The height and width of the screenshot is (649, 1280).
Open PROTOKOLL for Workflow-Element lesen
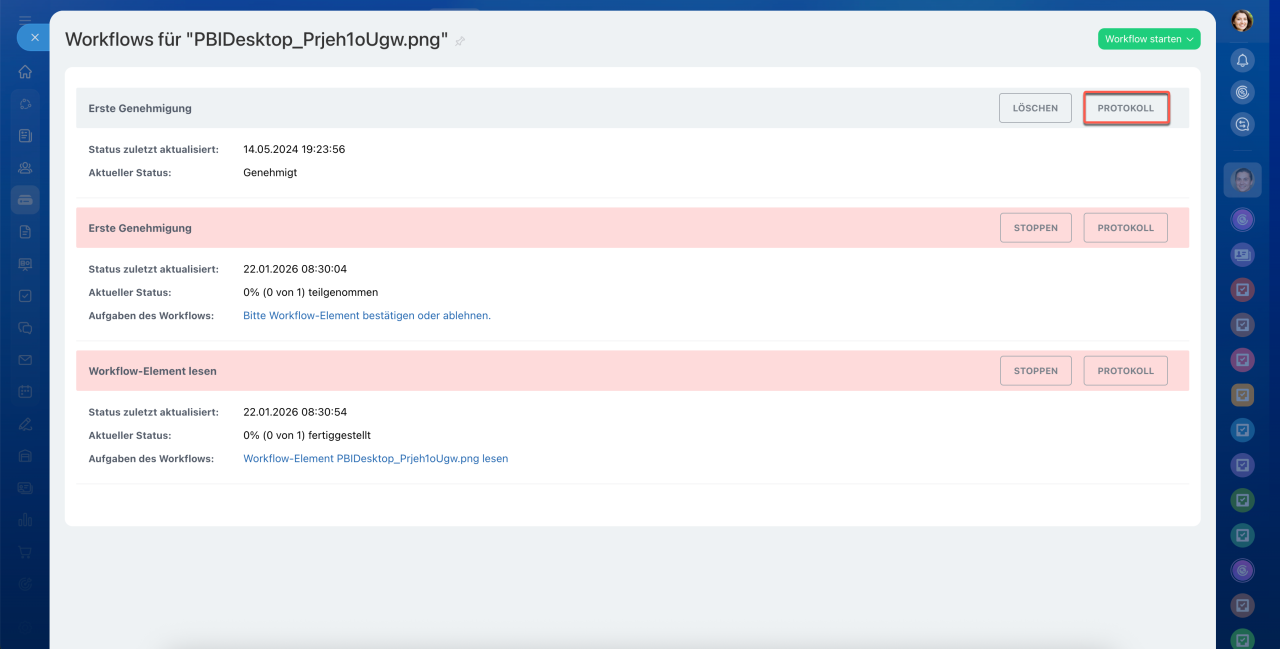tap(1126, 371)
